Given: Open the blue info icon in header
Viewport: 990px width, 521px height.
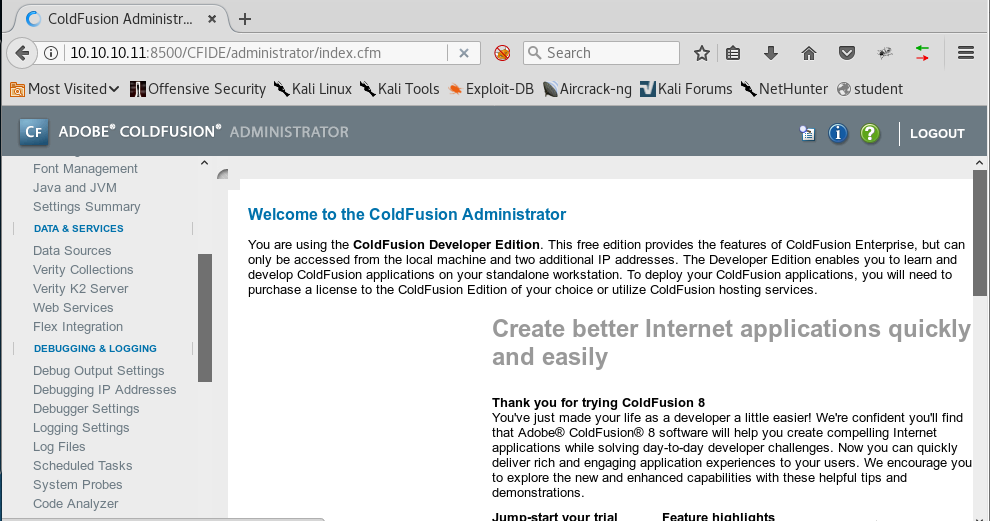Looking at the screenshot, I should pyautogui.click(x=838, y=133).
